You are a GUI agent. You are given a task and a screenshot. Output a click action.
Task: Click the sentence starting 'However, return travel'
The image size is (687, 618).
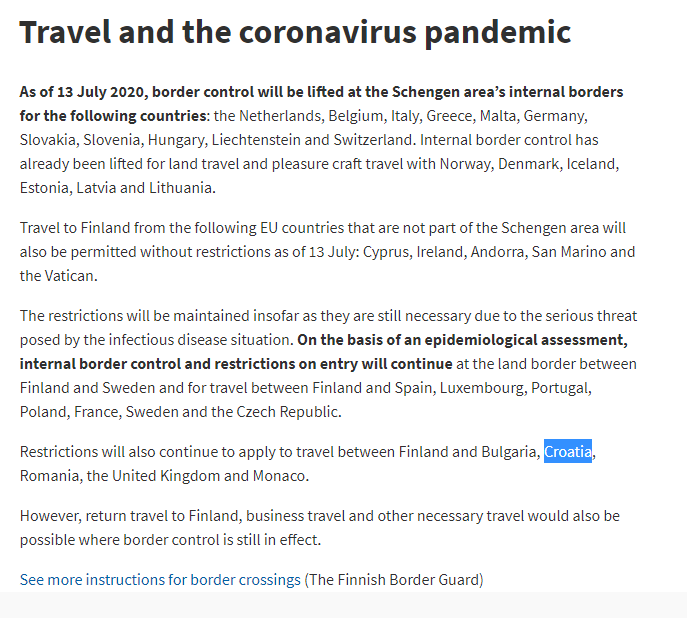click(x=320, y=528)
